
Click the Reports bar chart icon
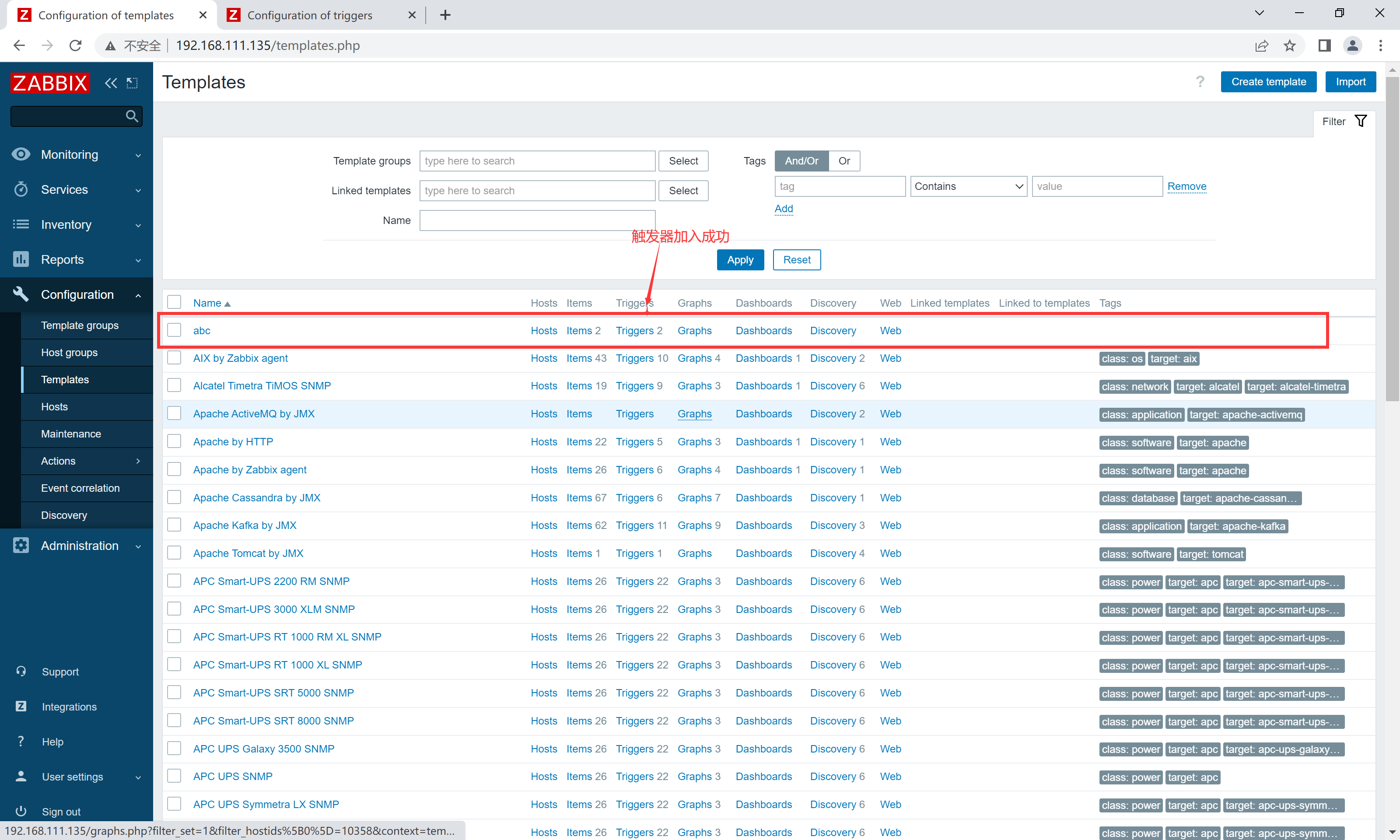(21, 259)
